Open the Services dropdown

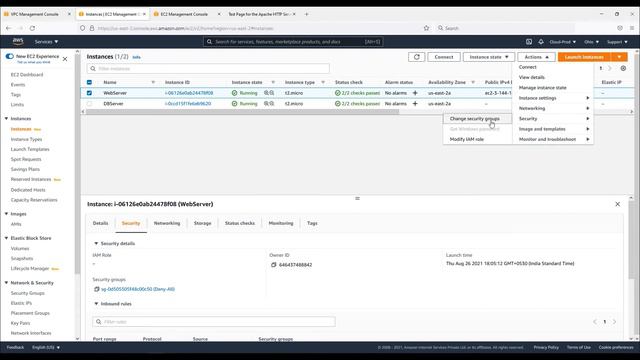46,42
